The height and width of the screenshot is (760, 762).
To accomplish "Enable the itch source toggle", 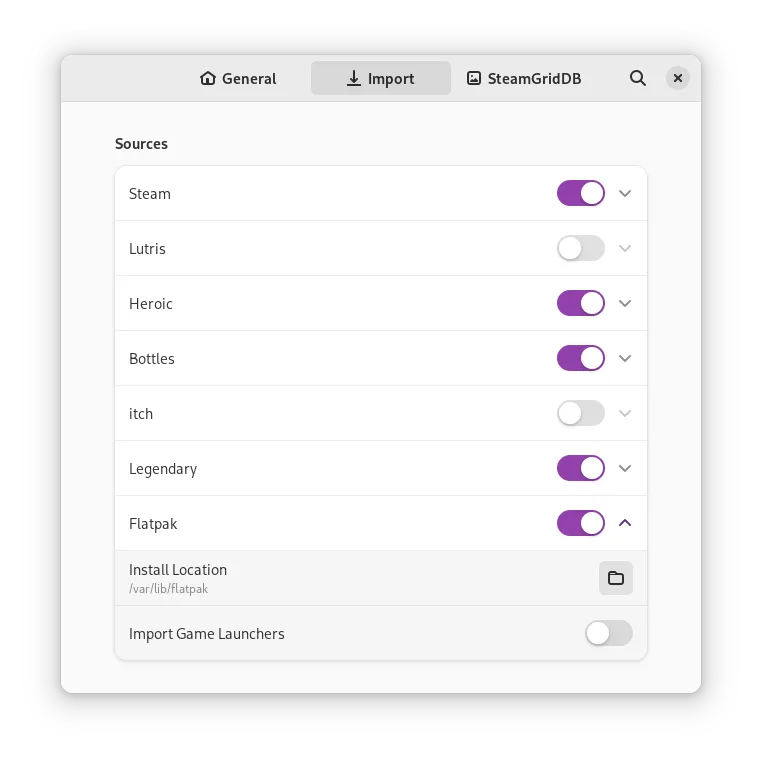I will (x=581, y=413).
